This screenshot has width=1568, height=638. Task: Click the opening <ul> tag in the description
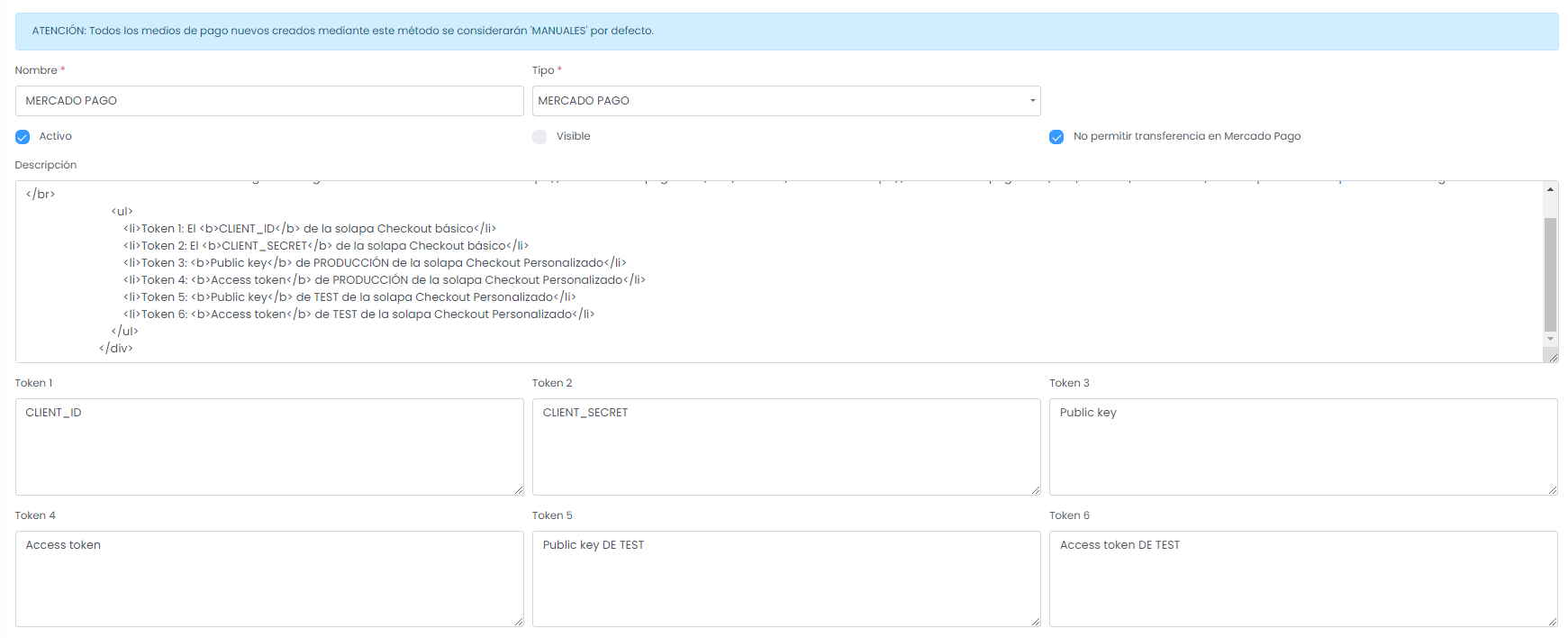122,212
